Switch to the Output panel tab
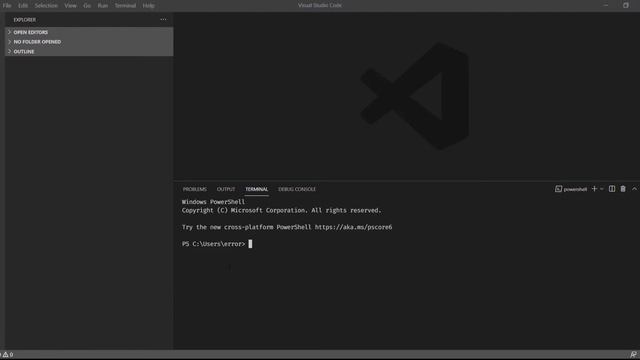Screen dimensions: 640x360 click(226, 189)
